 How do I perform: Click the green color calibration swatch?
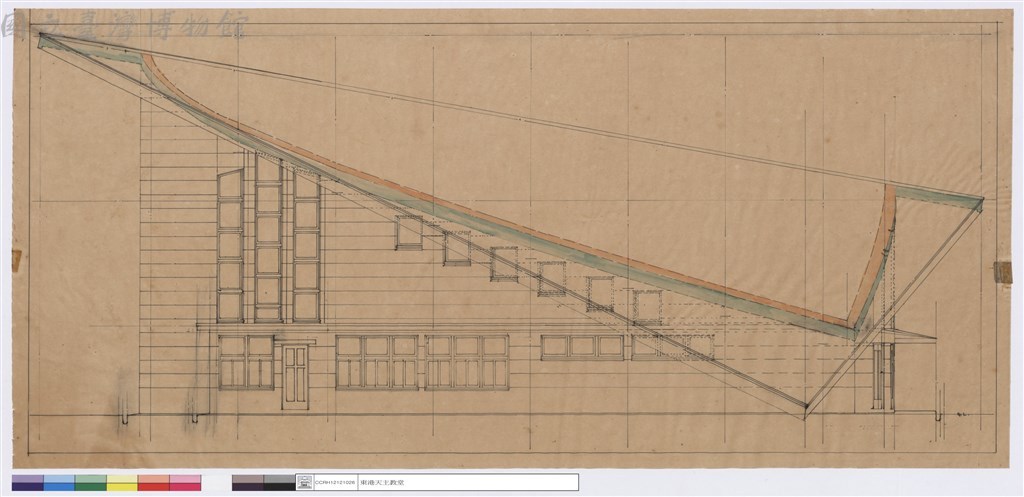[91, 483]
